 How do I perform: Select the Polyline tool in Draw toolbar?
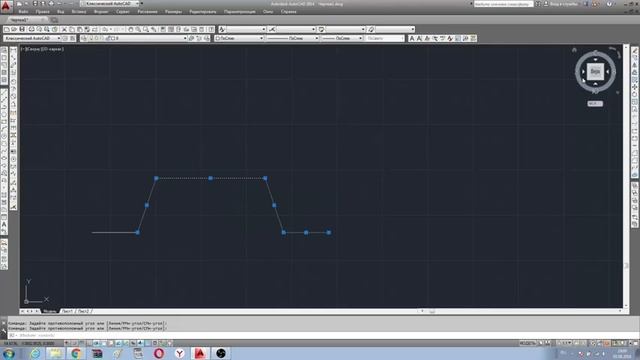(4, 106)
